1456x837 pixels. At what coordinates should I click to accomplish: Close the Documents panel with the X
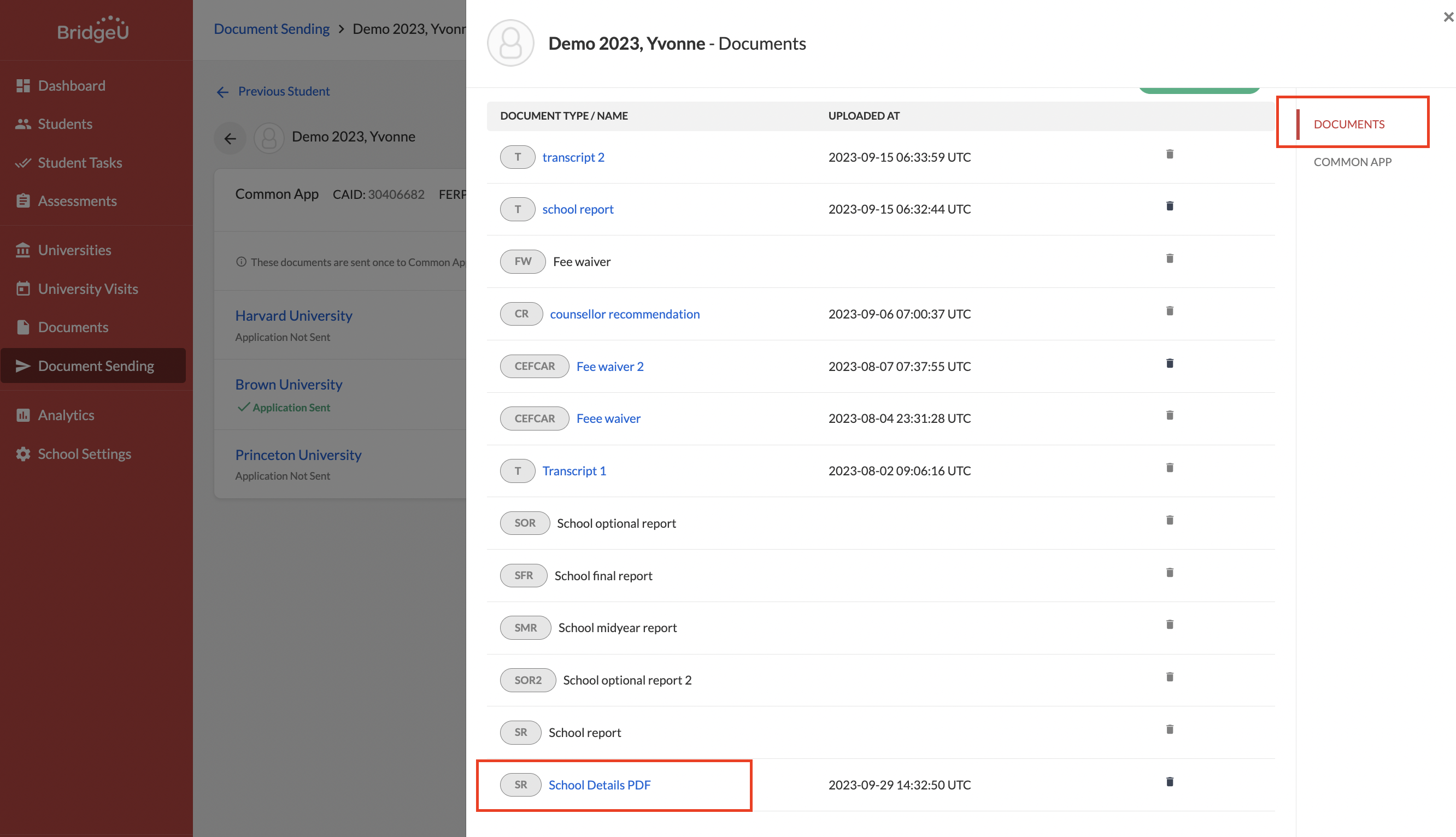[x=1448, y=17]
